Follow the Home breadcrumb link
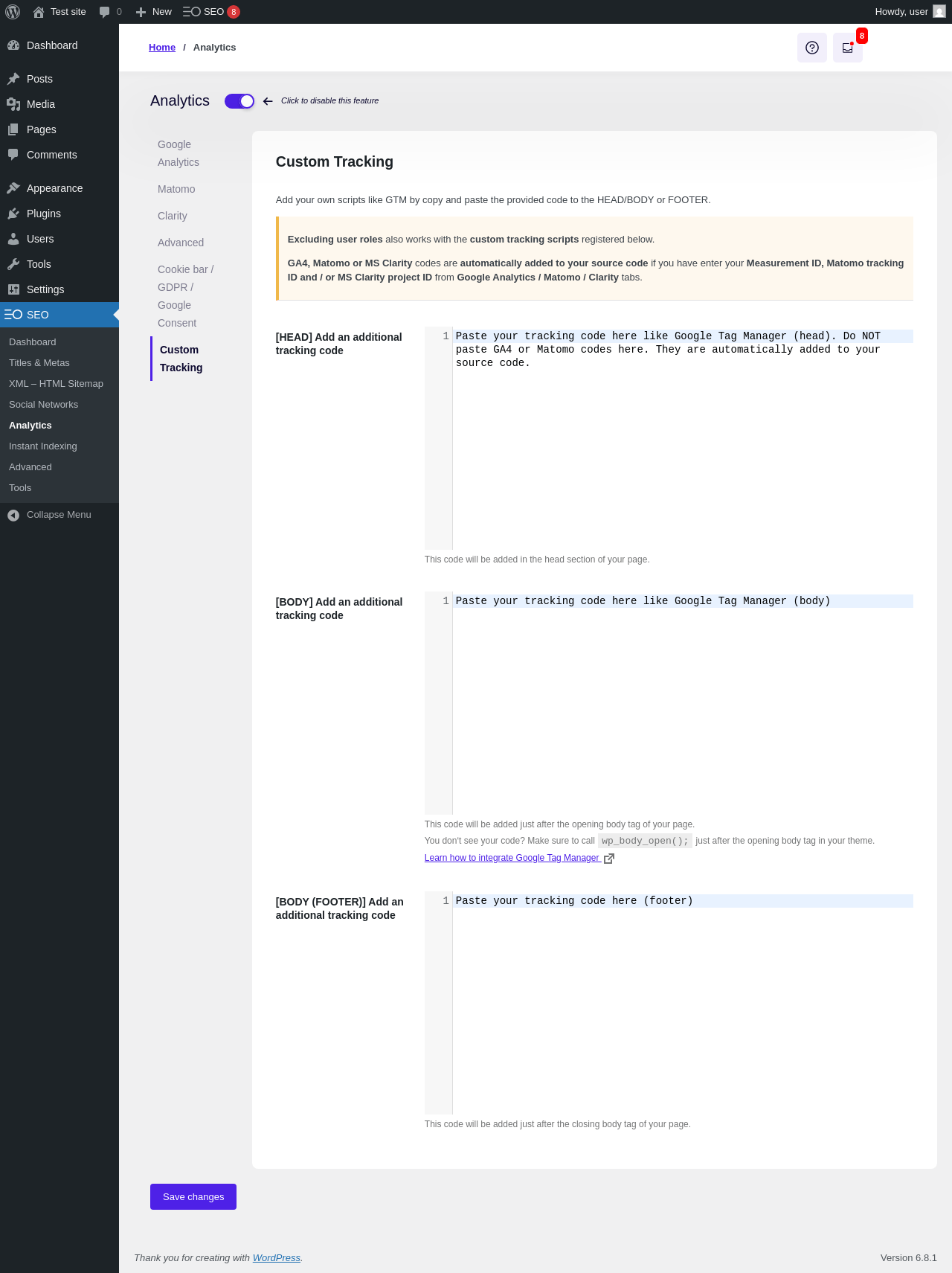Screen dimensions: 952x1273 coord(162,48)
